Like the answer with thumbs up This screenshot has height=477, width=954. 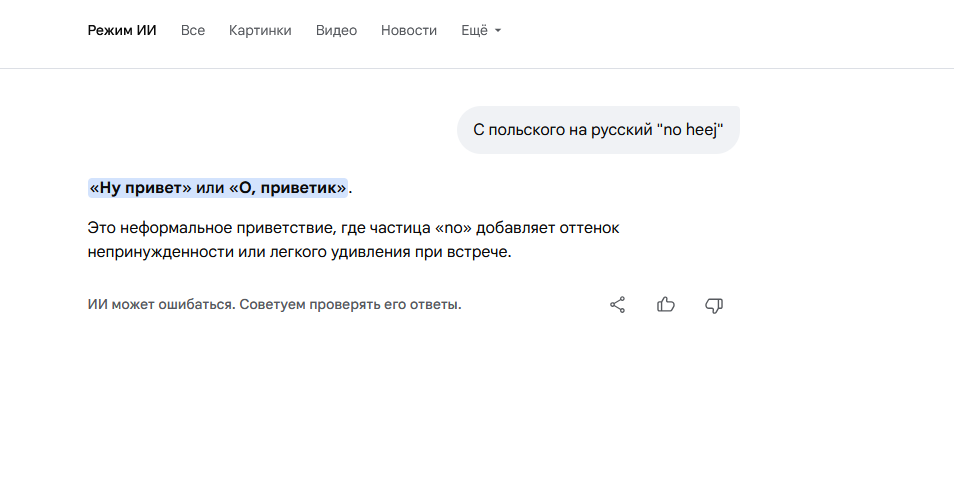[666, 305]
